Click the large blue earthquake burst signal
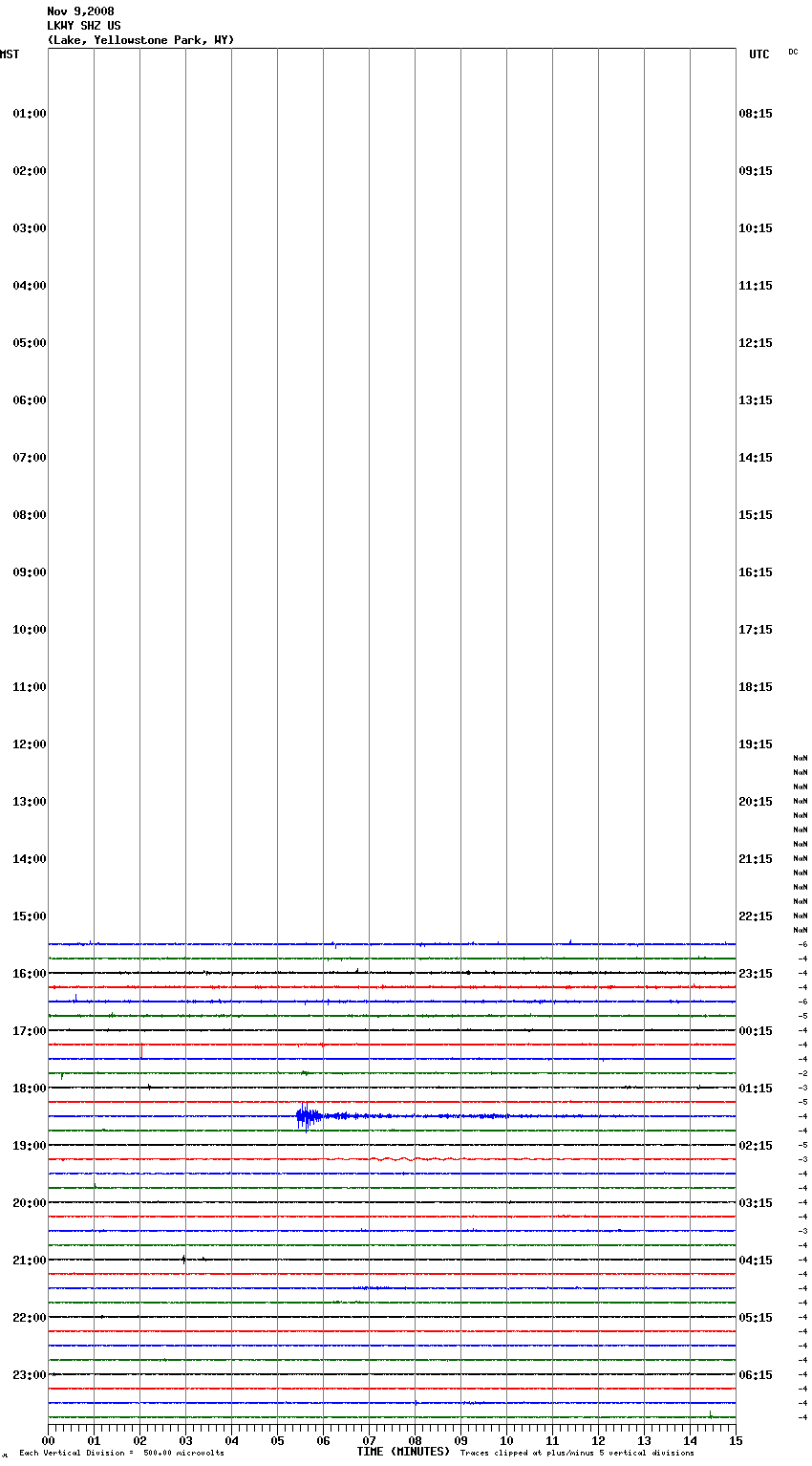The width and height of the screenshot is (812, 1466). (306, 1115)
